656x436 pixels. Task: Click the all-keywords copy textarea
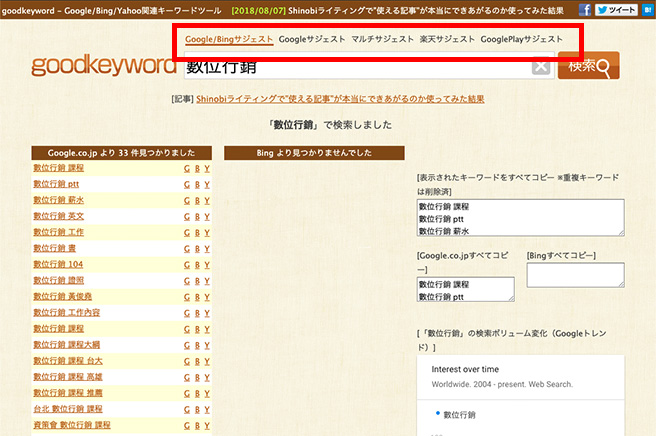[520, 218]
